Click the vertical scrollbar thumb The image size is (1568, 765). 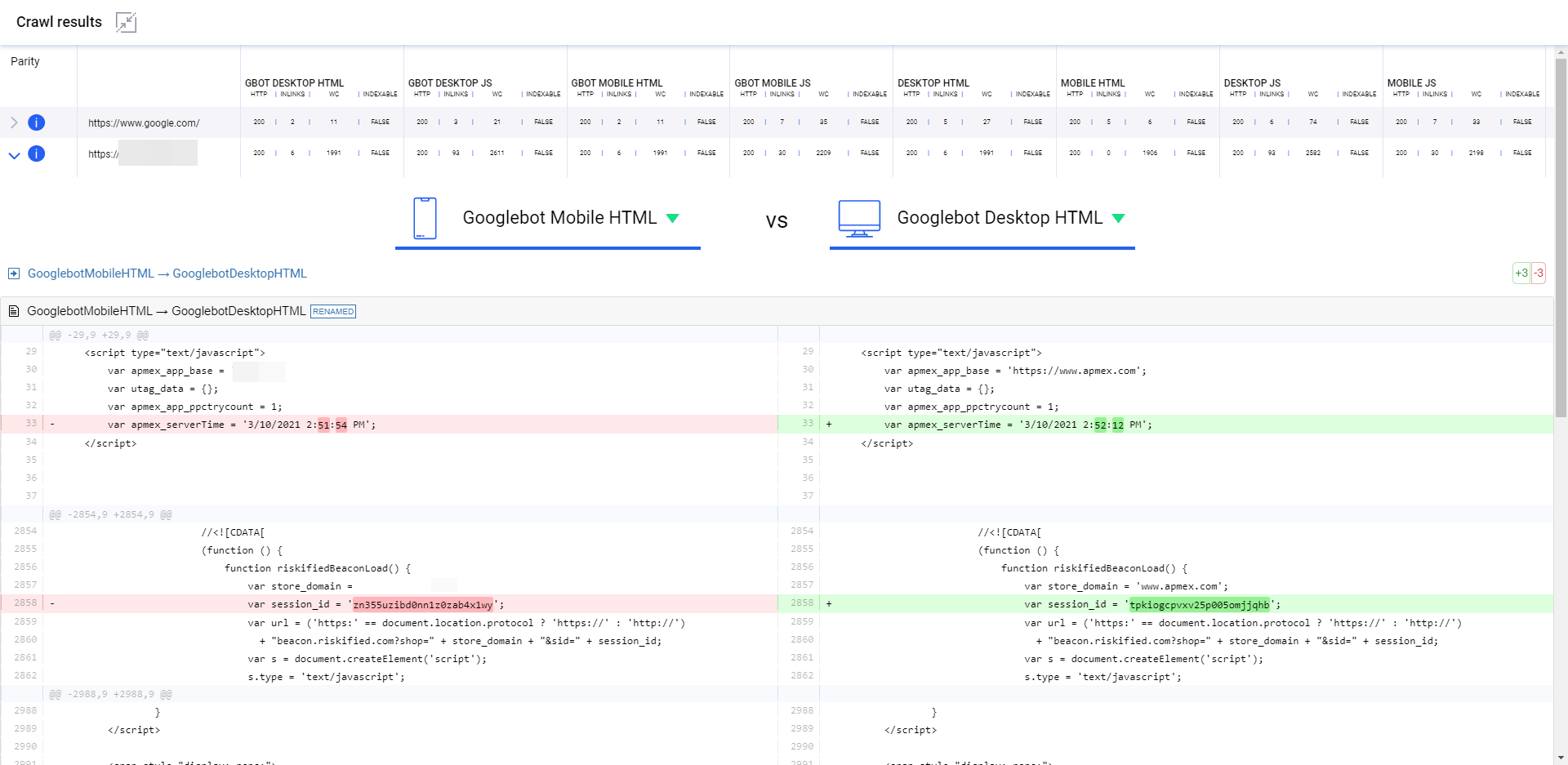point(1561,237)
